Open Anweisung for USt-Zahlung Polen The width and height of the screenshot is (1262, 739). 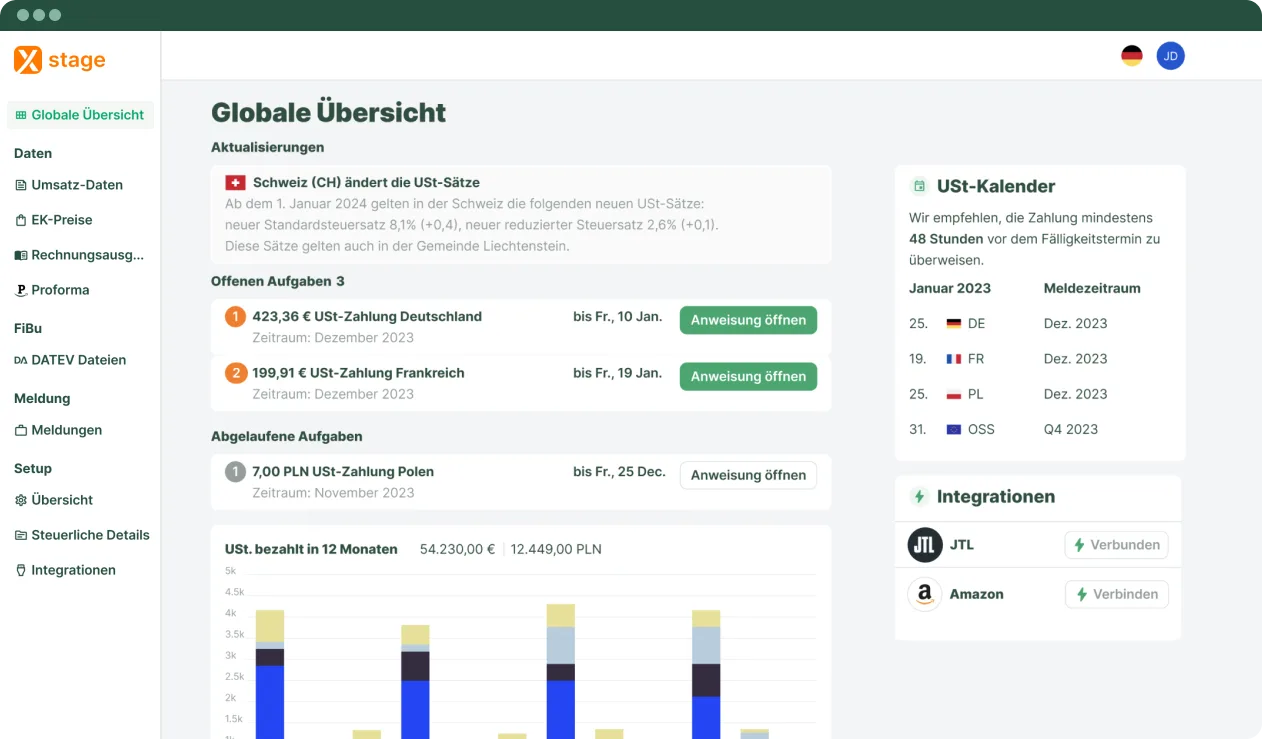pyautogui.click(x=748, y=475)
